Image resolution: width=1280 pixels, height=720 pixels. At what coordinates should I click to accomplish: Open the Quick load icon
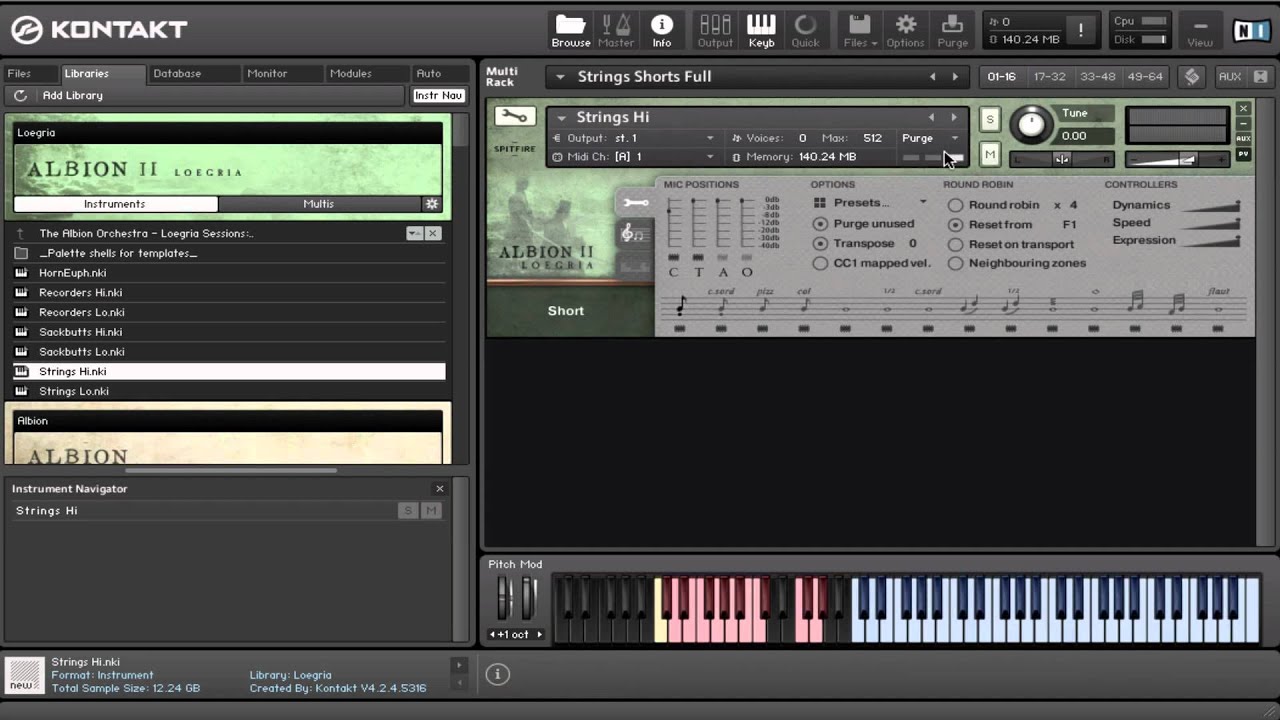tap(805, 30)
